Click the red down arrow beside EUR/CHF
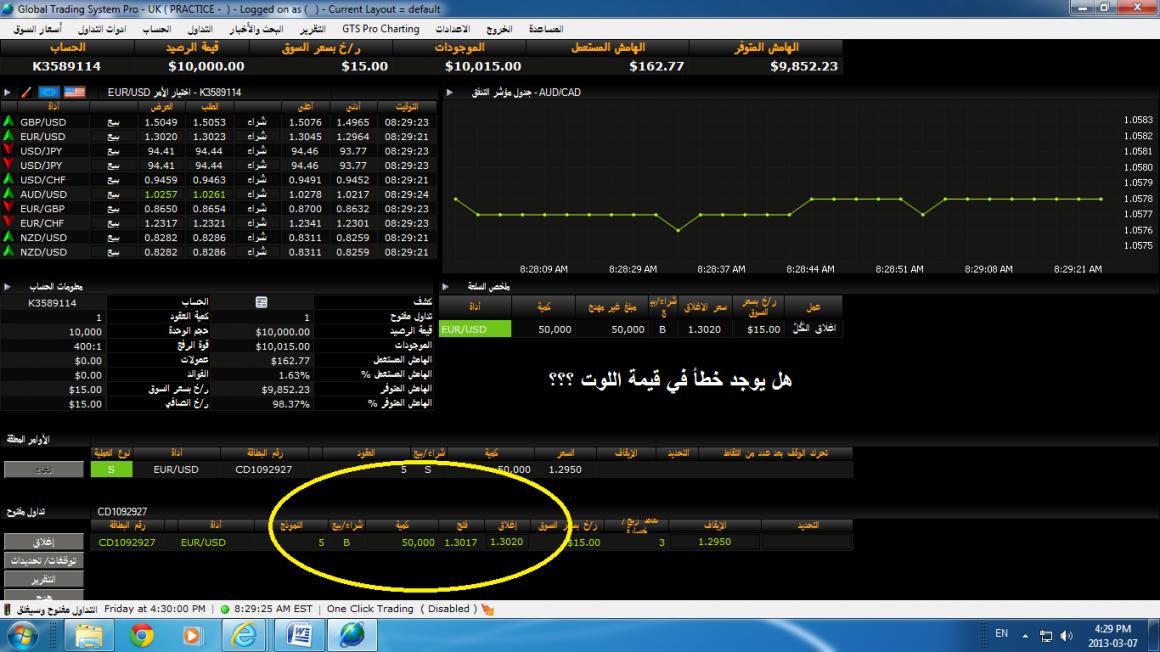This screenshot has height=652, width=1160. tap(8, 223)
